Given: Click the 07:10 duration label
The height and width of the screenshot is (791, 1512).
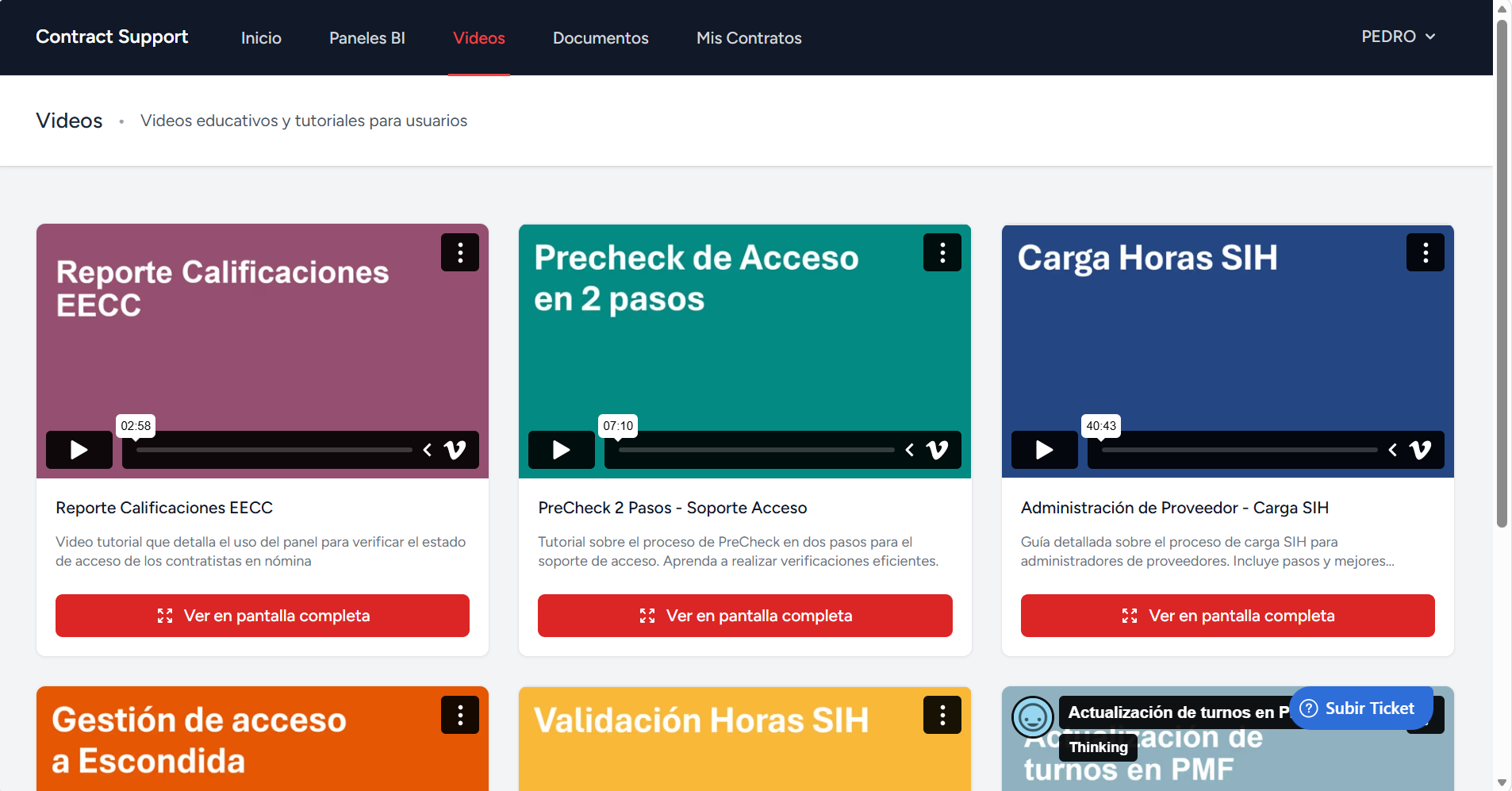Looking at the screenshot, I should click(618, 426).
